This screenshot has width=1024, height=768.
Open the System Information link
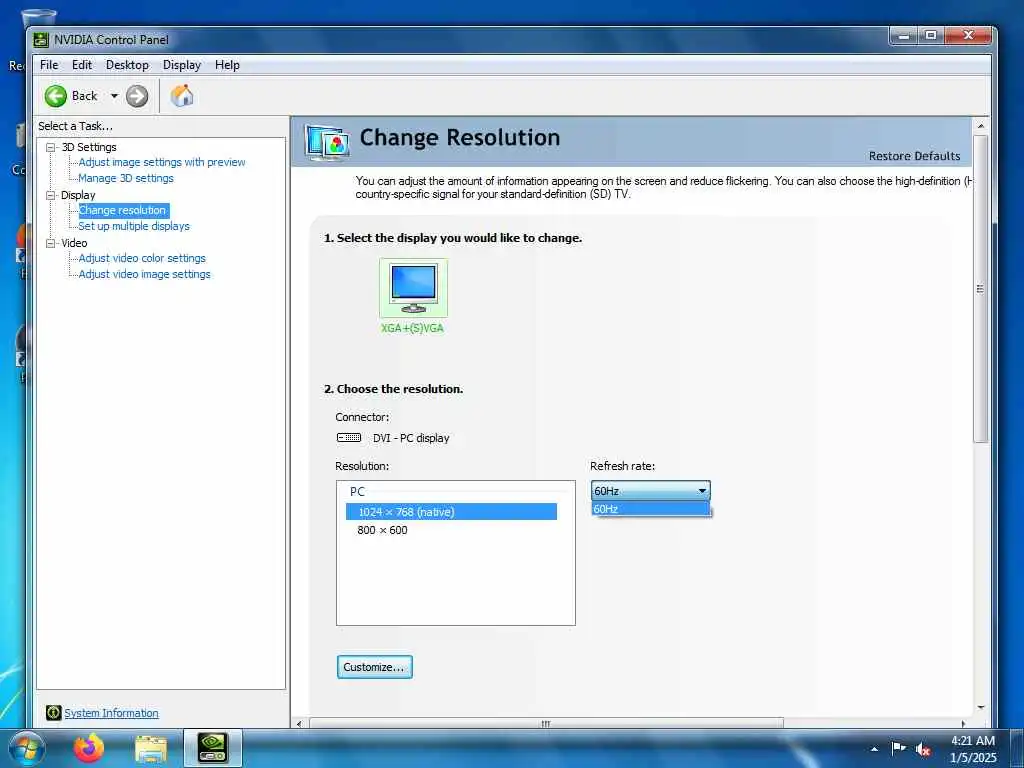(x=111, y=713)
